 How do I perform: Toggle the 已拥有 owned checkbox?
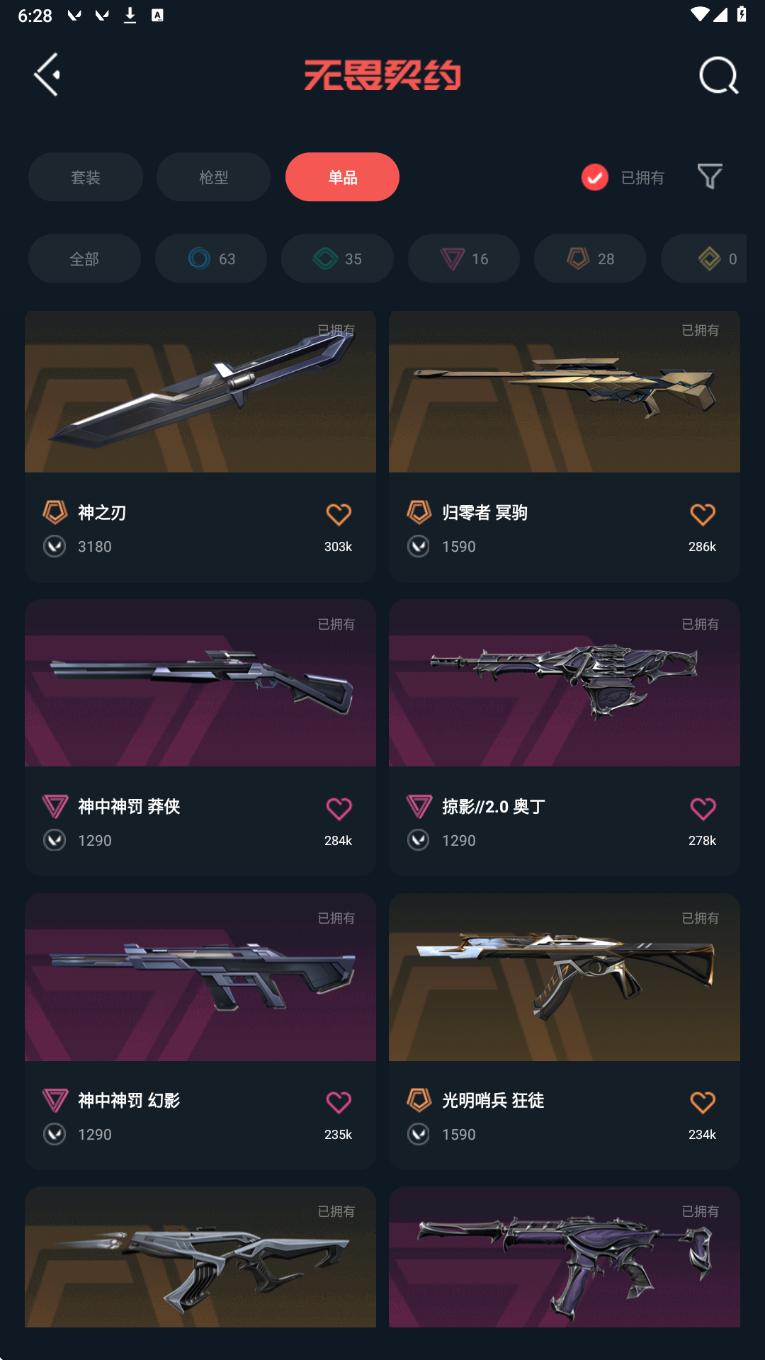point(595,177)
